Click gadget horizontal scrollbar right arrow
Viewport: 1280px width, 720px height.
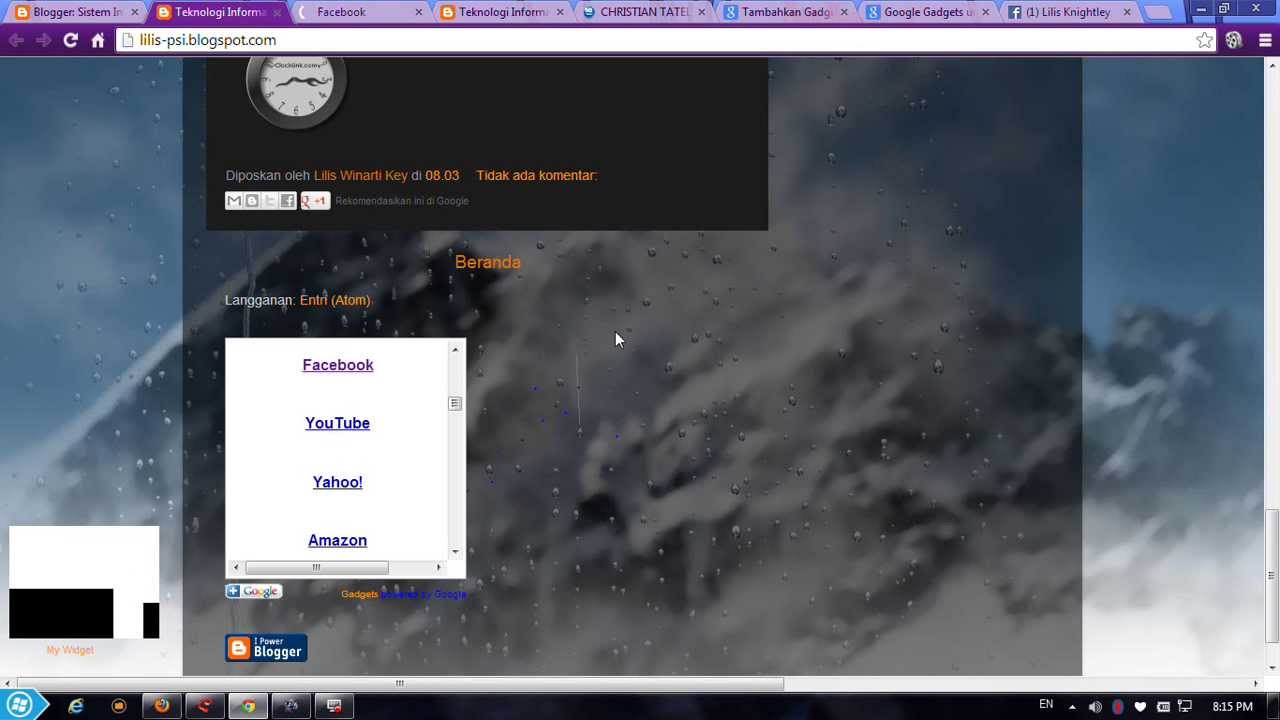tap(438, 568)
